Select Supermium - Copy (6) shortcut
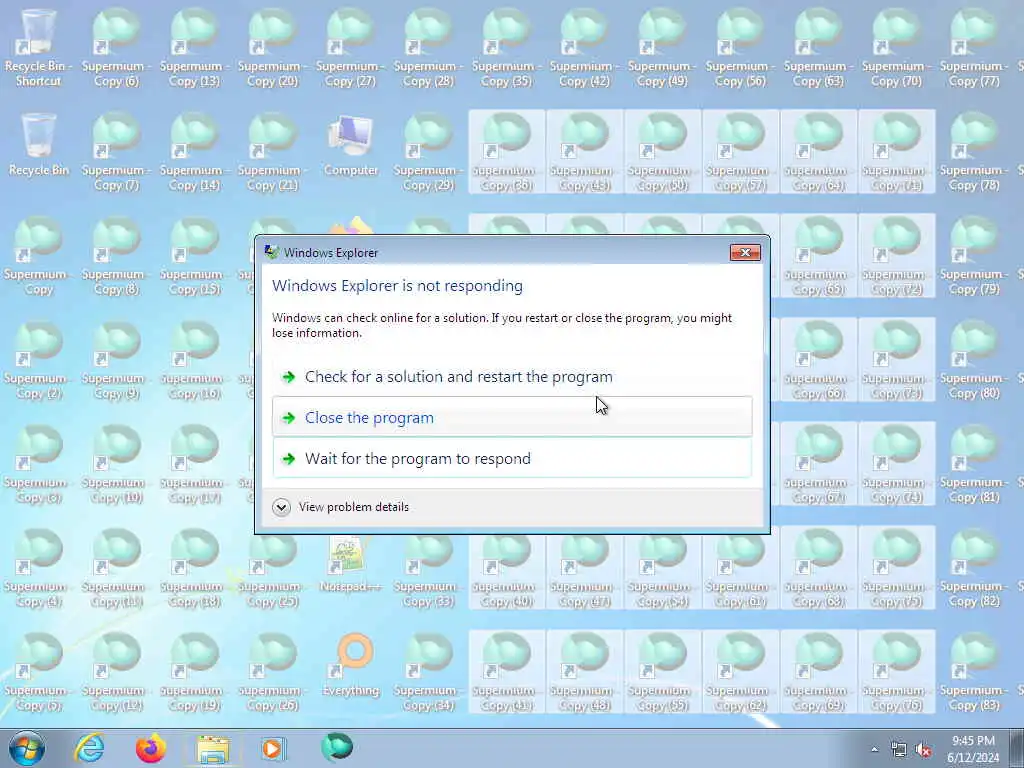This screenshot has width=1024, height=768. (116, 48)
